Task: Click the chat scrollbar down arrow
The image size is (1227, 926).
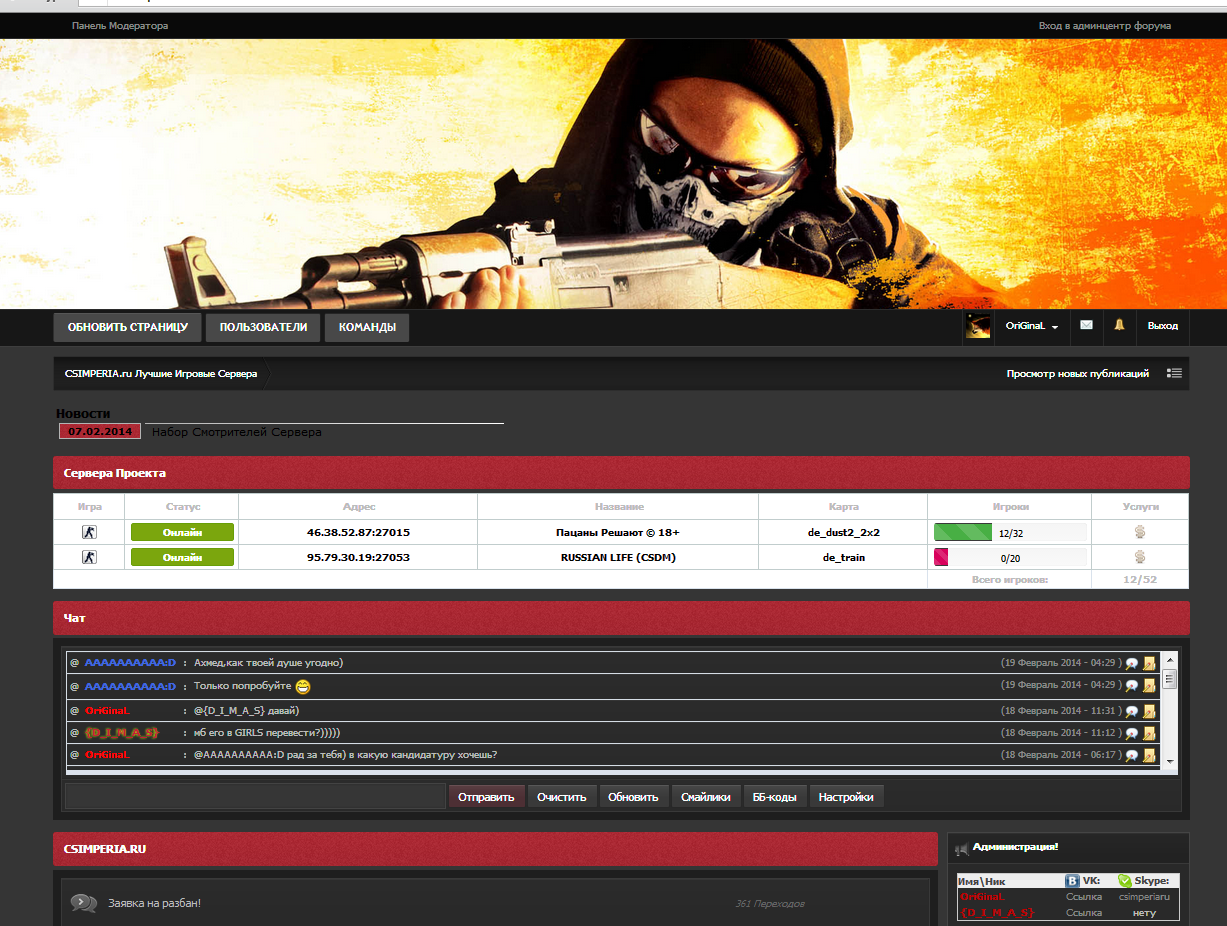Action: [1169, 761]
